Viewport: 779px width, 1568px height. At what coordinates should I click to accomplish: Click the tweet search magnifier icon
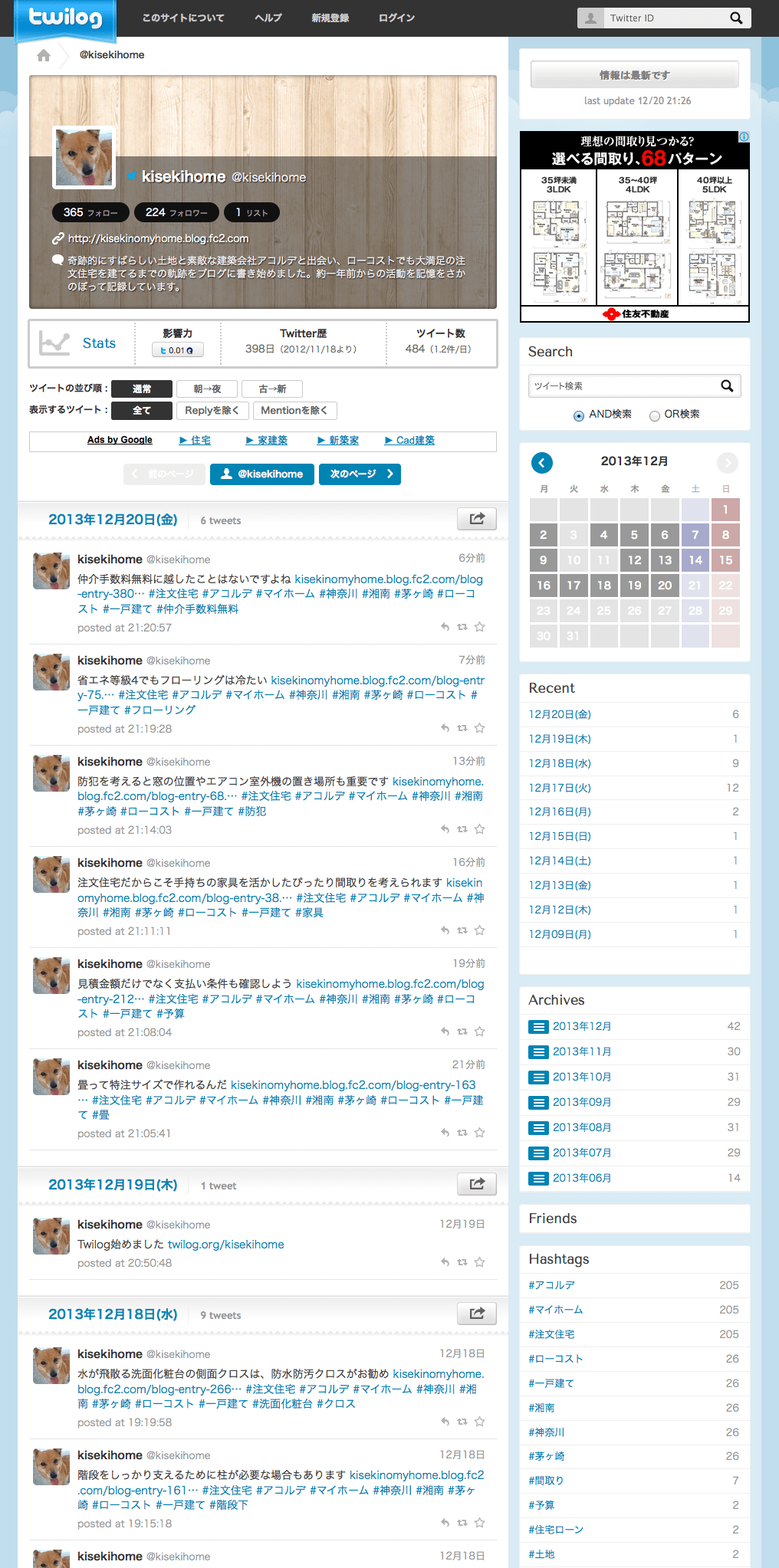pos(727,386)
